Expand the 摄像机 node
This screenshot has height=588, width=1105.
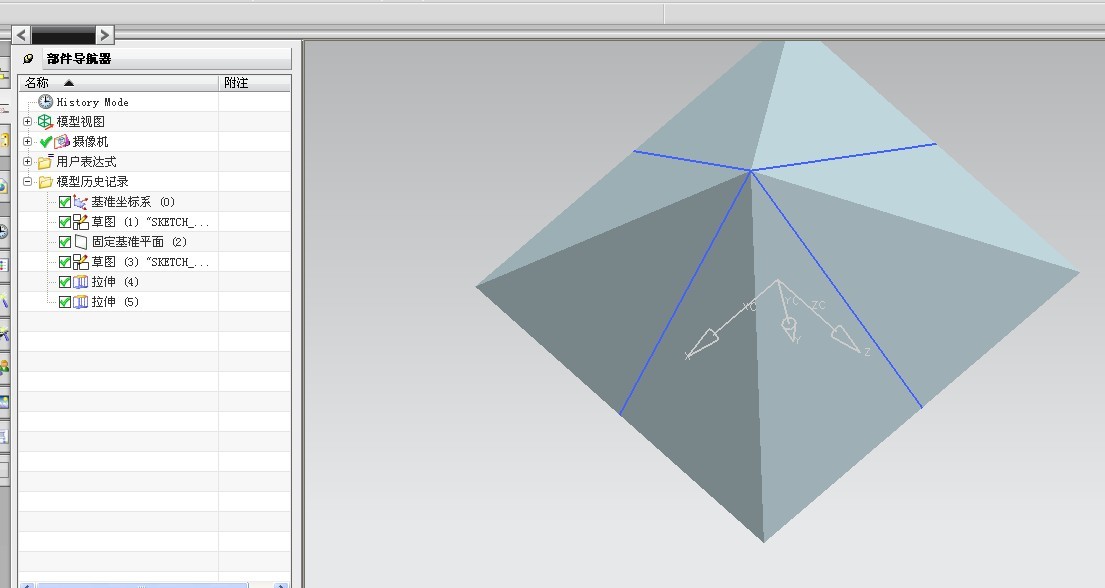(x=27, y=142)
